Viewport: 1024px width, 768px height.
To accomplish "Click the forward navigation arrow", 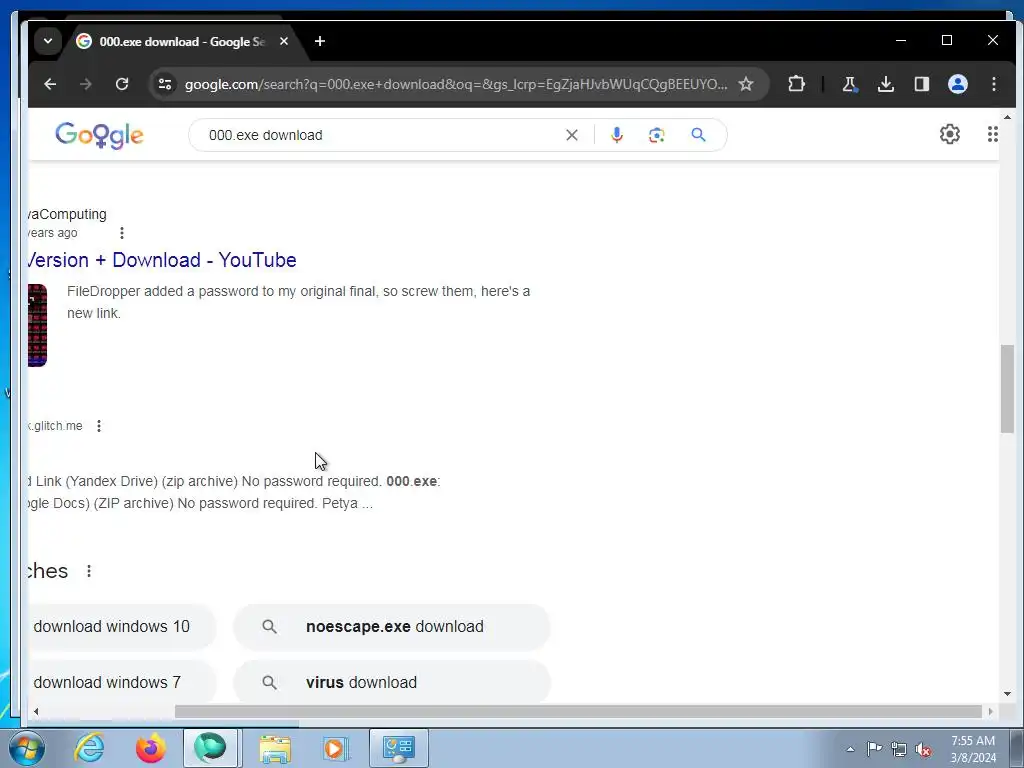I will tap(86, 84).
